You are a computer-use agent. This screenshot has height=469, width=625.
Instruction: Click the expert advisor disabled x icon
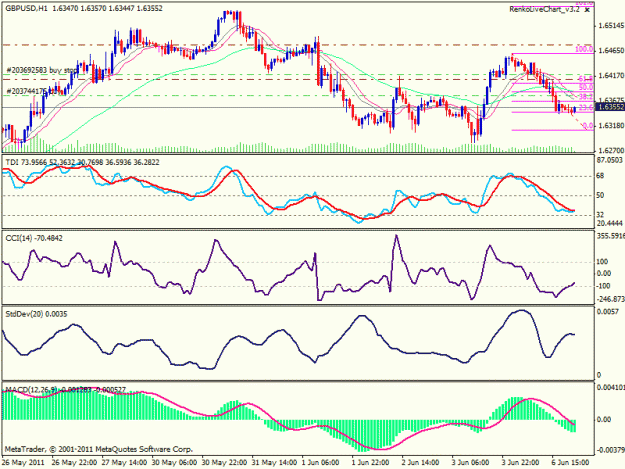[x=587, y=10]
